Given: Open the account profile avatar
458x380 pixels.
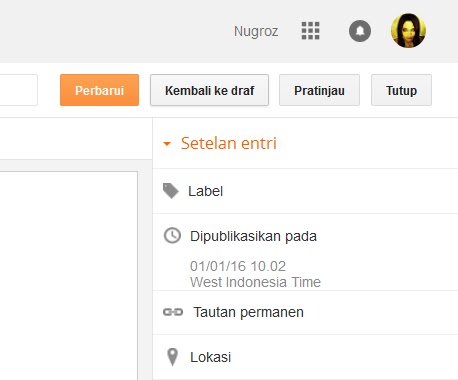Looking at the screenshot, I should click(408, 31).
